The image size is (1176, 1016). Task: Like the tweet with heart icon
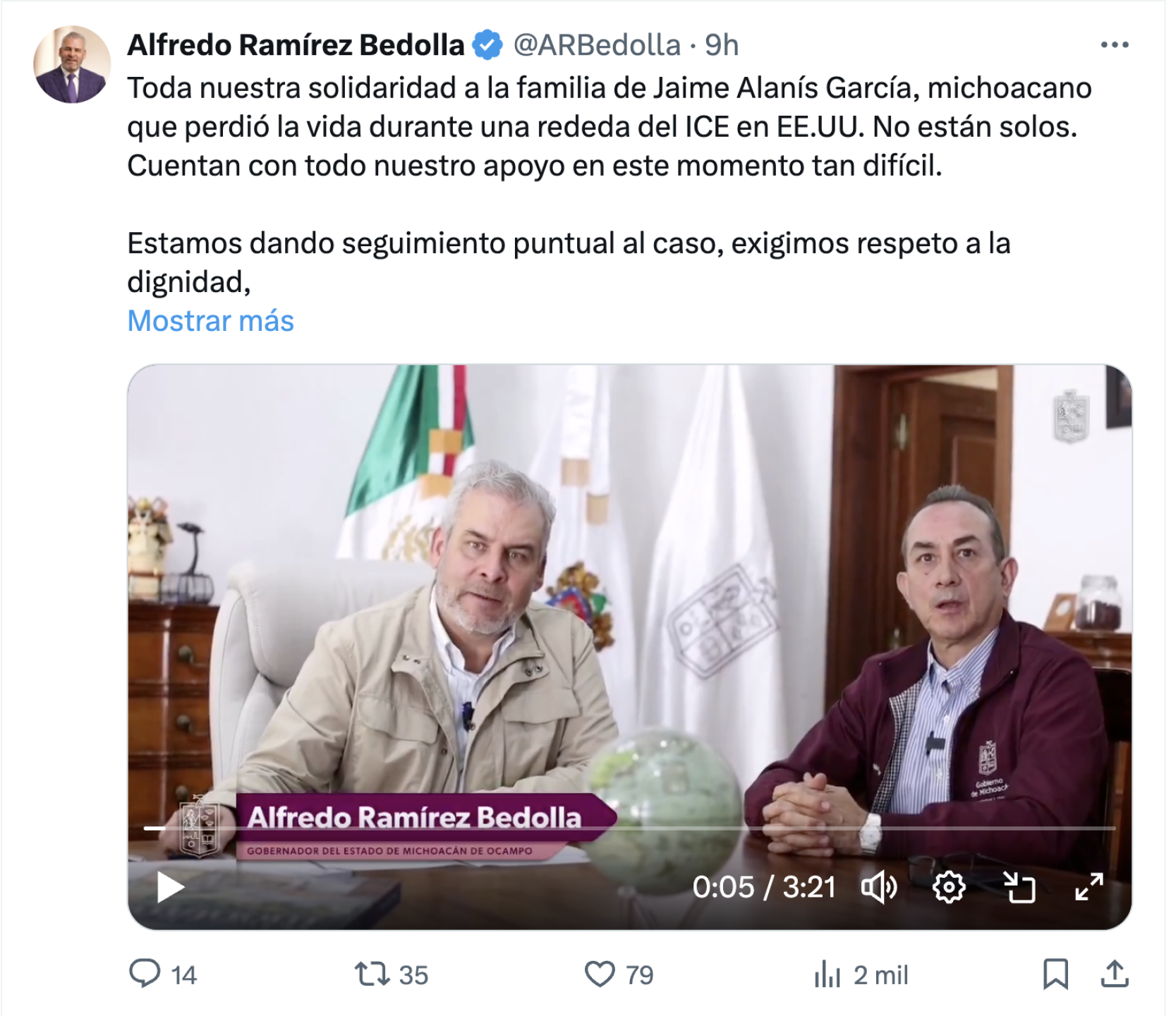(x=600, y=974)
